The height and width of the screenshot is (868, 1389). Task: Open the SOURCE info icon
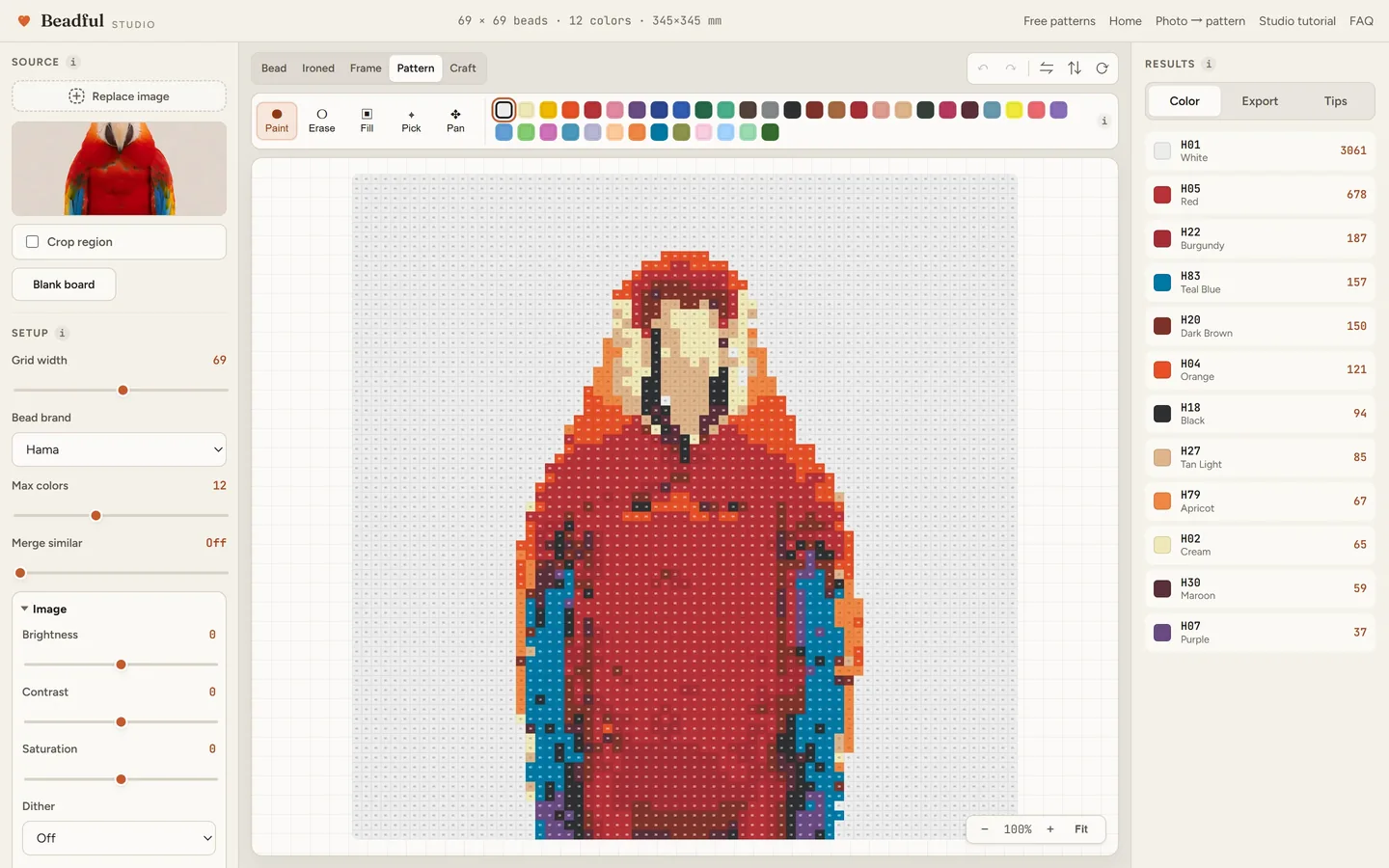(x=73, y=62)
